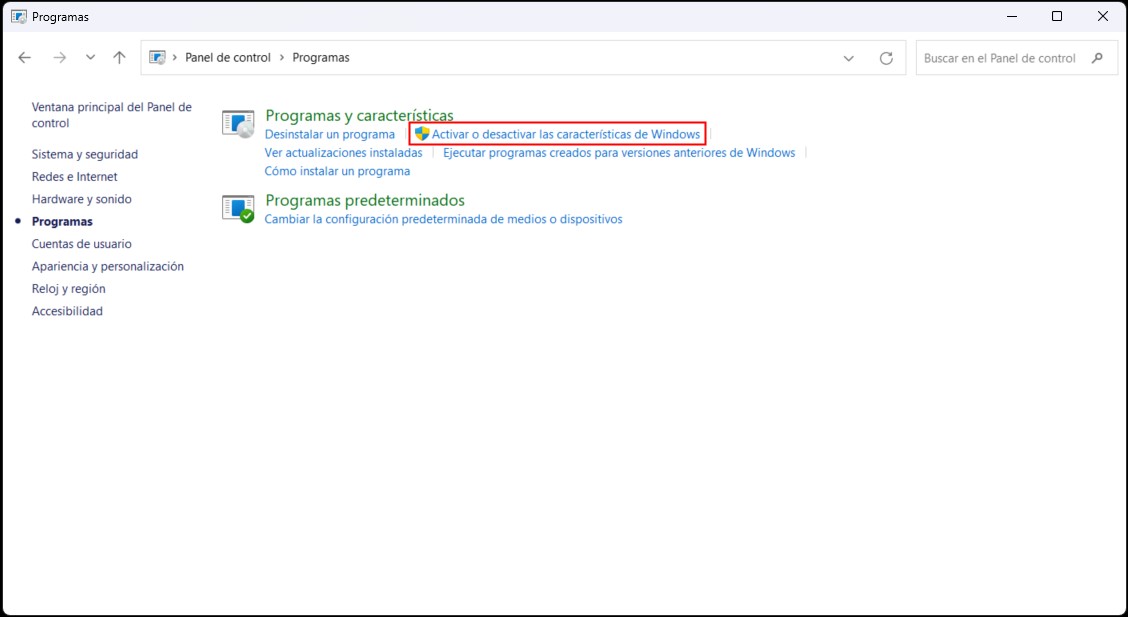Screen dimensions: 1128x617
Task: Open 'Programas y características' heading
Action: tap(360, 115)
